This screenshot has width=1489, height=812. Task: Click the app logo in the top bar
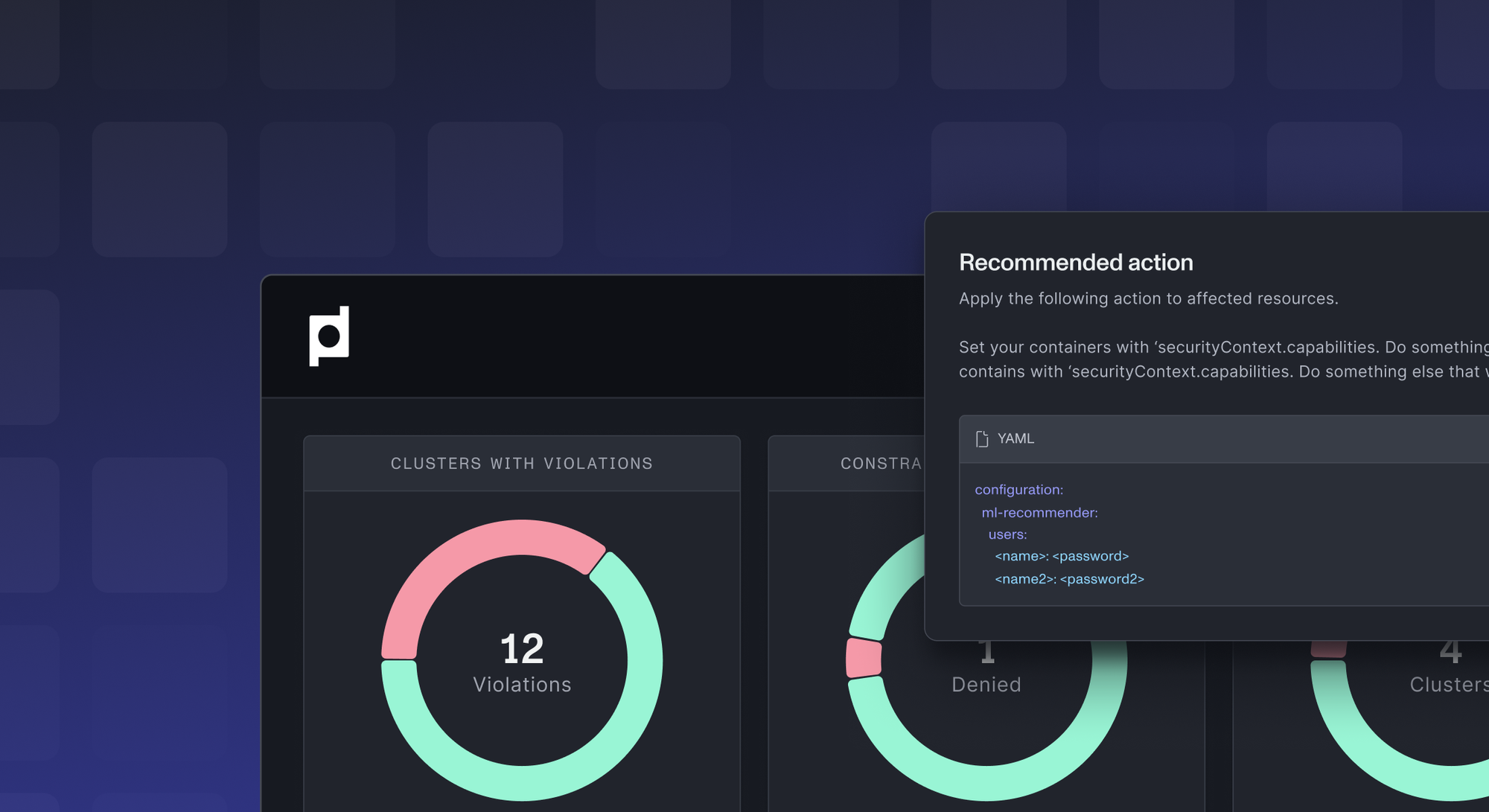328,334
